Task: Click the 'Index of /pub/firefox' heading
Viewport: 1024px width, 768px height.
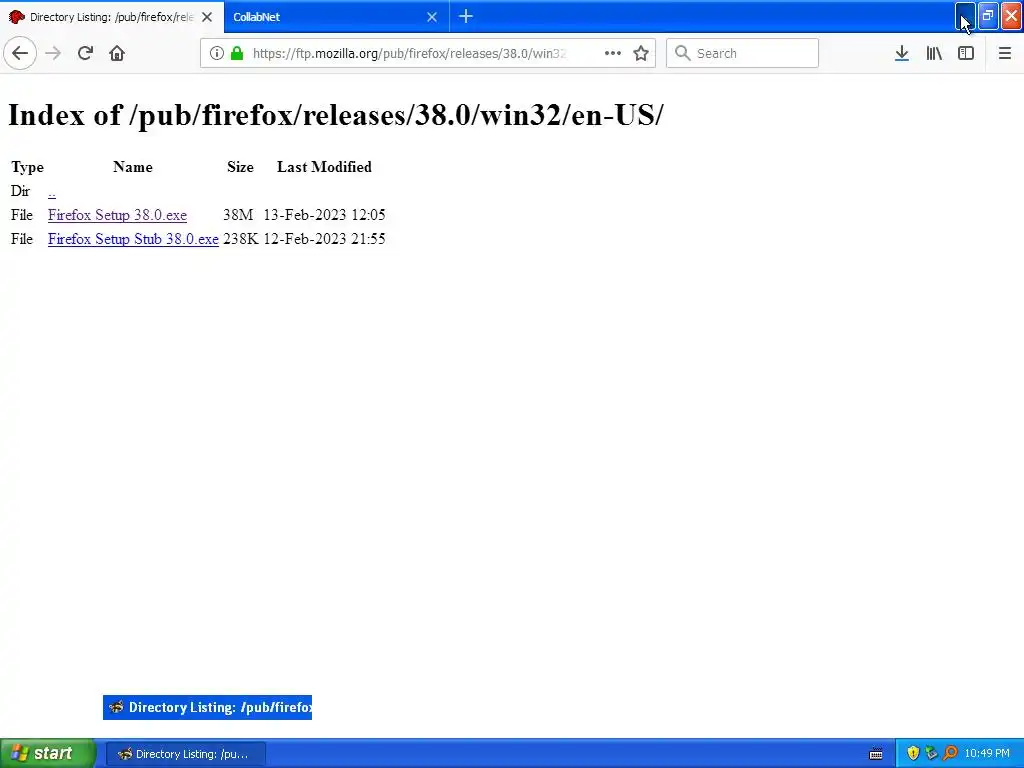Action: (335, 115)
